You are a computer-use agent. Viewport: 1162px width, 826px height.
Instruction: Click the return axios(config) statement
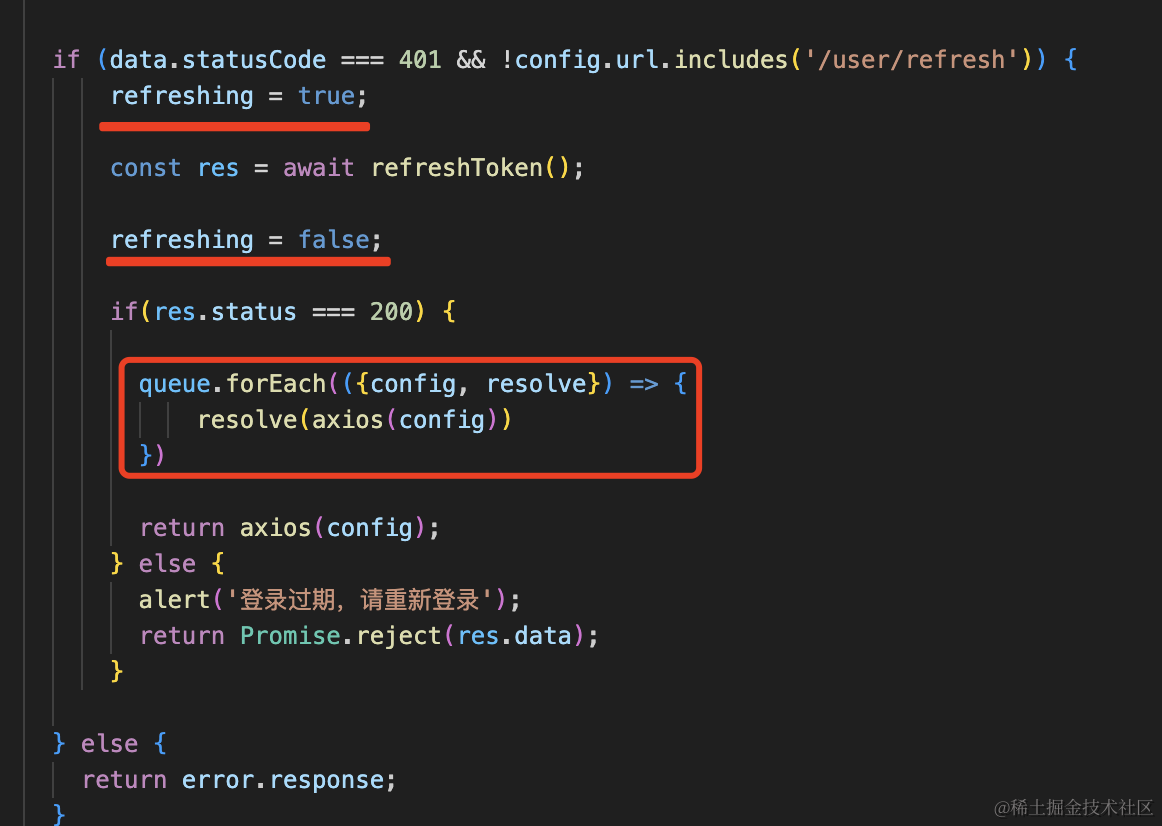point(289,528)
